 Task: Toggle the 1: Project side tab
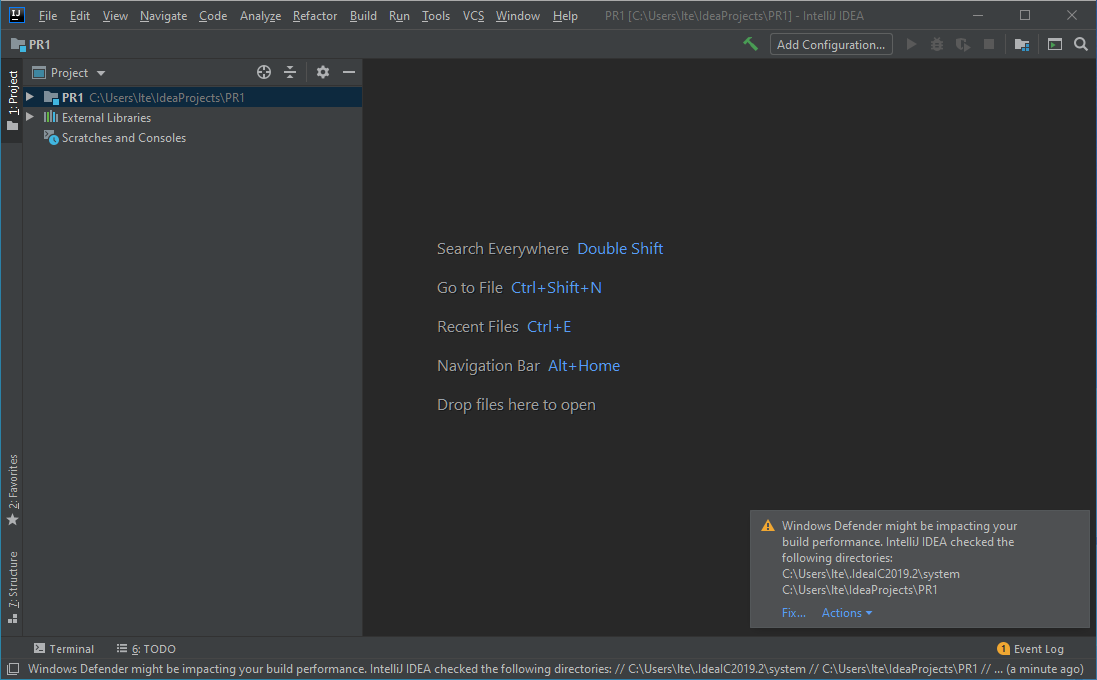pyautogui.click(x=12, y=101)
